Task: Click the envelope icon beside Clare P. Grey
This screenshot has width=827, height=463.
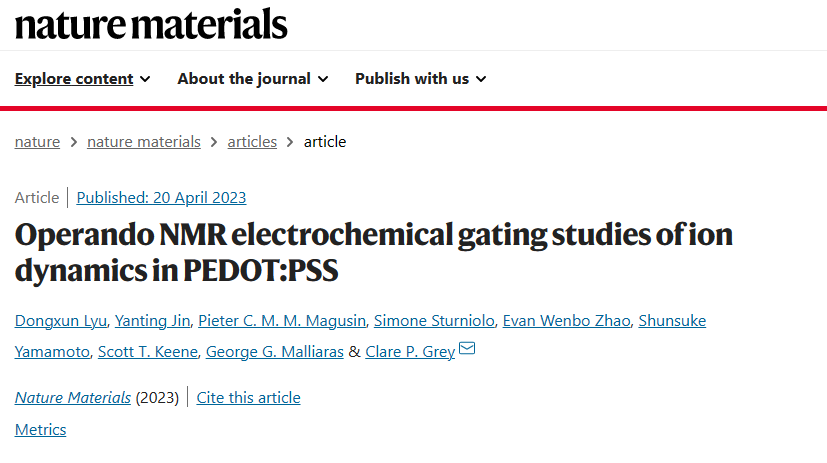Action: 467,348
